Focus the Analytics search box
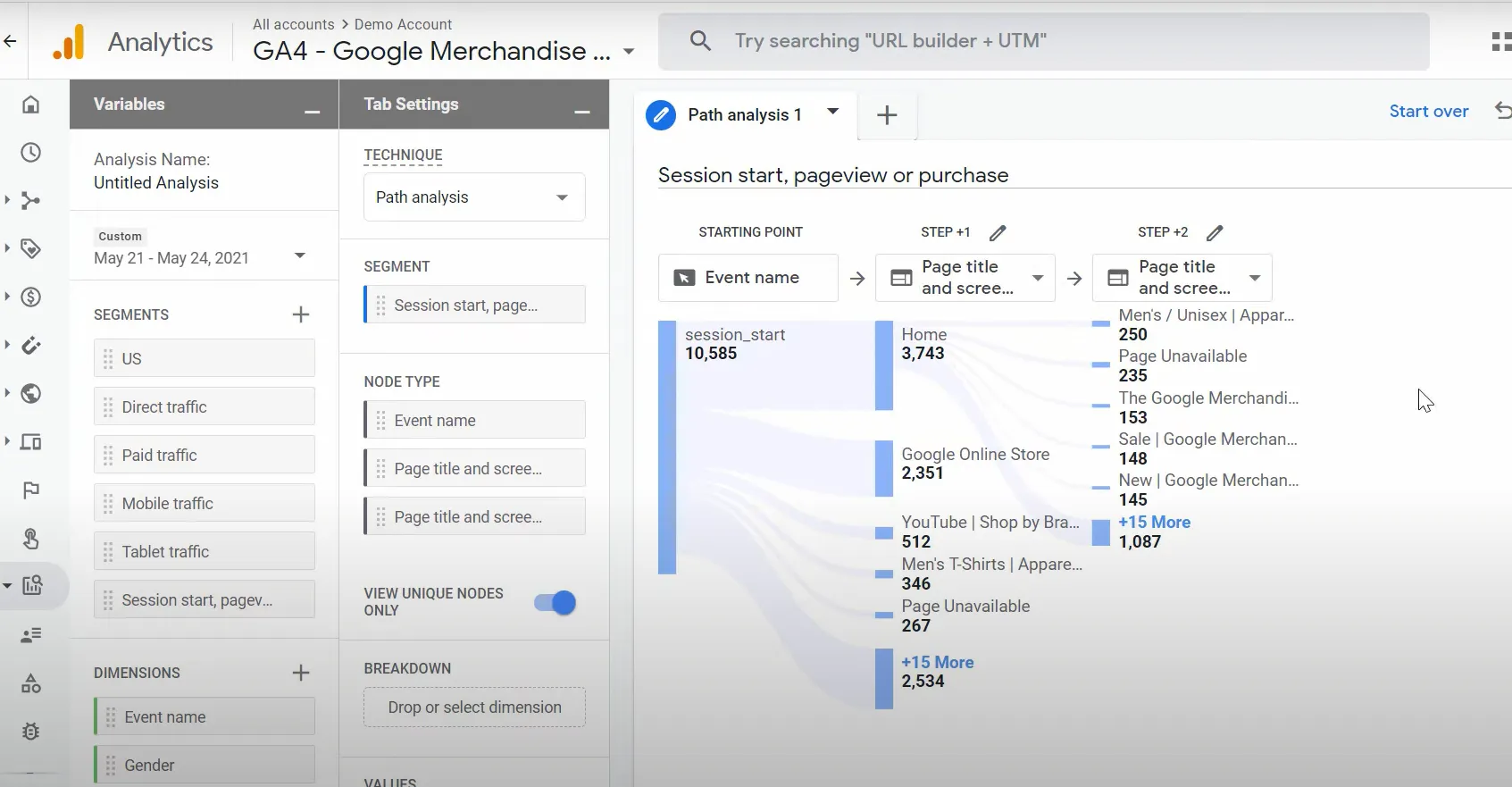This screenshot has height=787, width=1512. (1043, 41)
